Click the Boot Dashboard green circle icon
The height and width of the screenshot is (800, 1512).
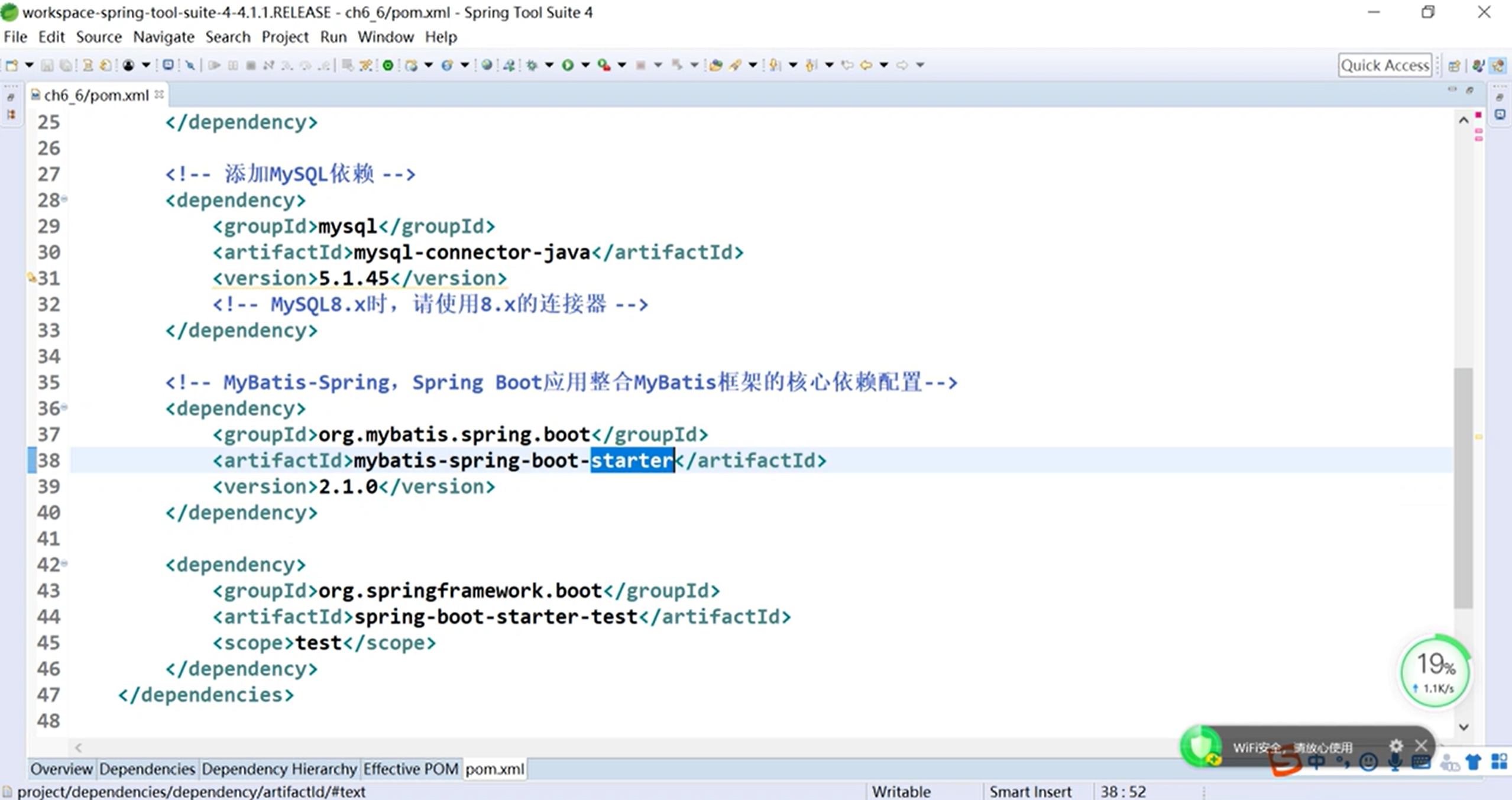pos(388,65)
